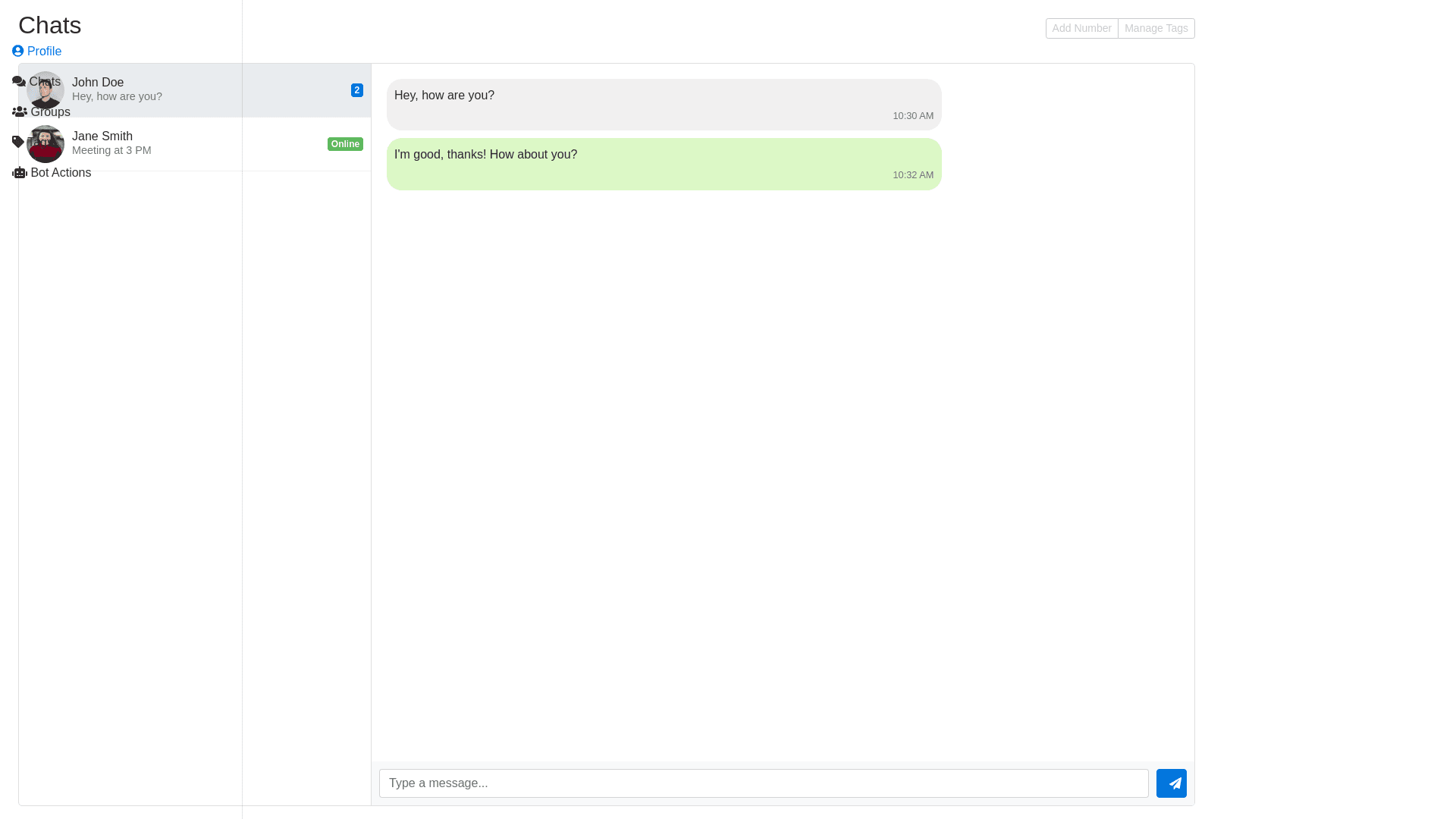
Task: Click the "Hey, how are you?" message bubble
Action: pos(664,105)
